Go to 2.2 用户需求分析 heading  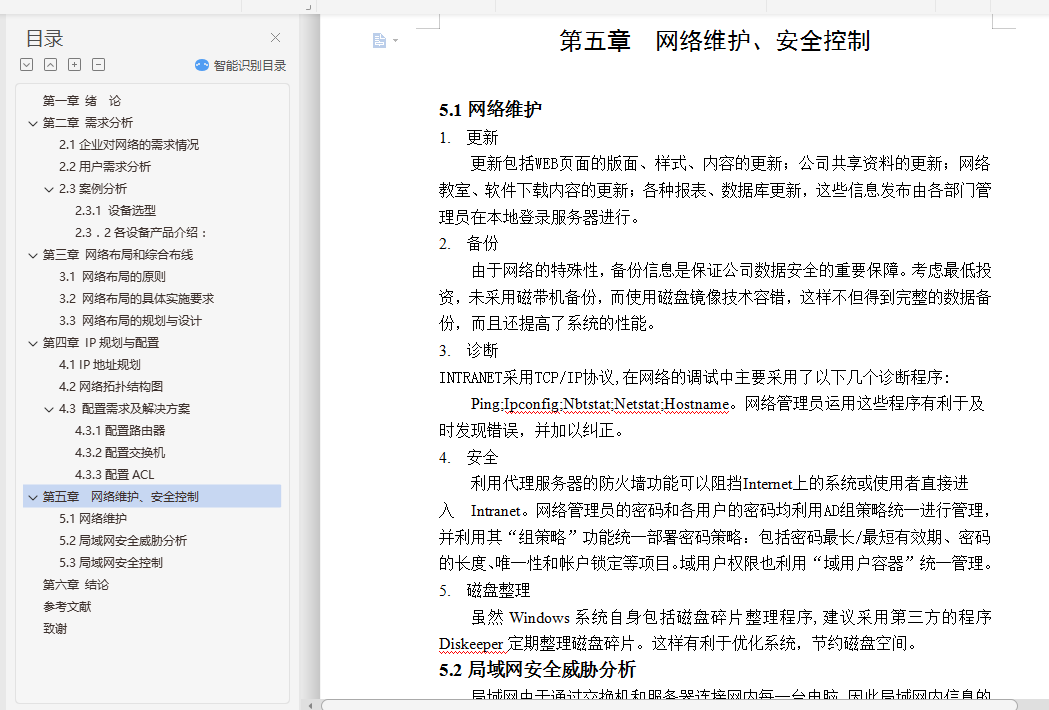[x=104, y=167]
